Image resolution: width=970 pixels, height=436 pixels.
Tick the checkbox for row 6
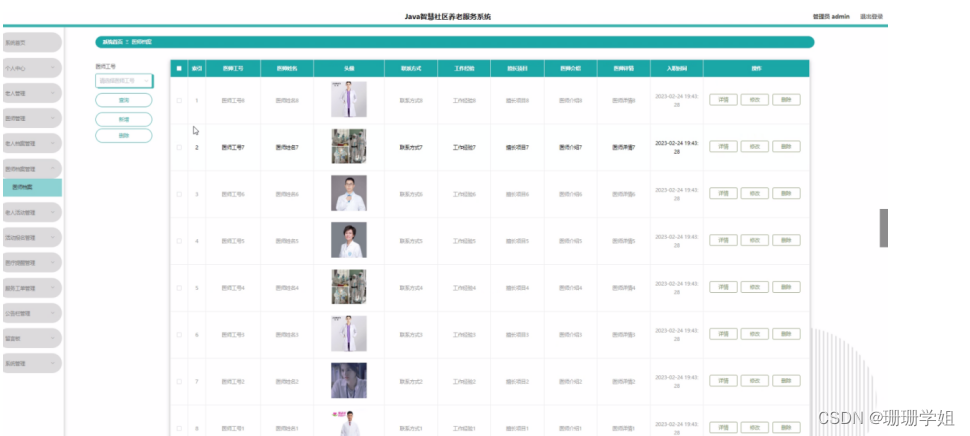click(x=179, y=335)
